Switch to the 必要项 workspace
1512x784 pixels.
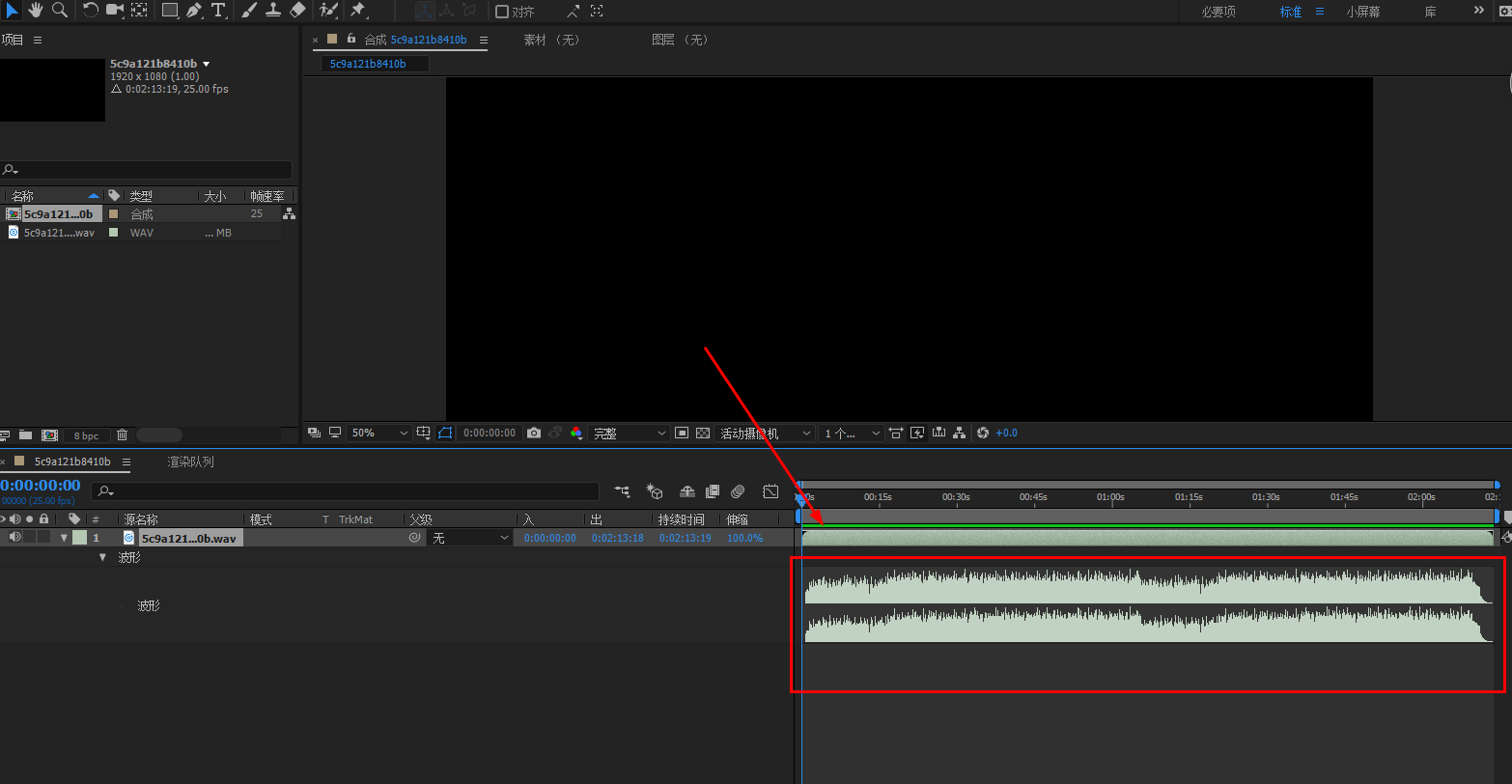click(x=1218, y=12)
